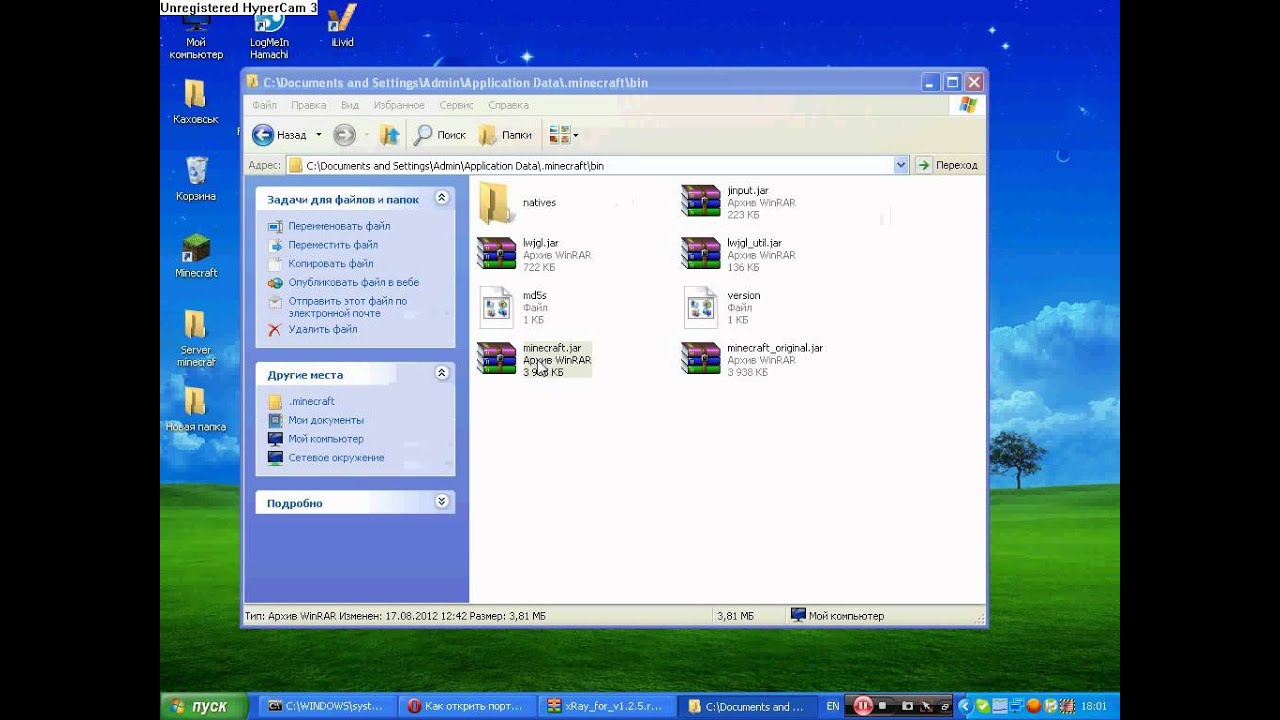Open the Правка menu
This screenshot has height=720, width=1280.
click(309, 105)
